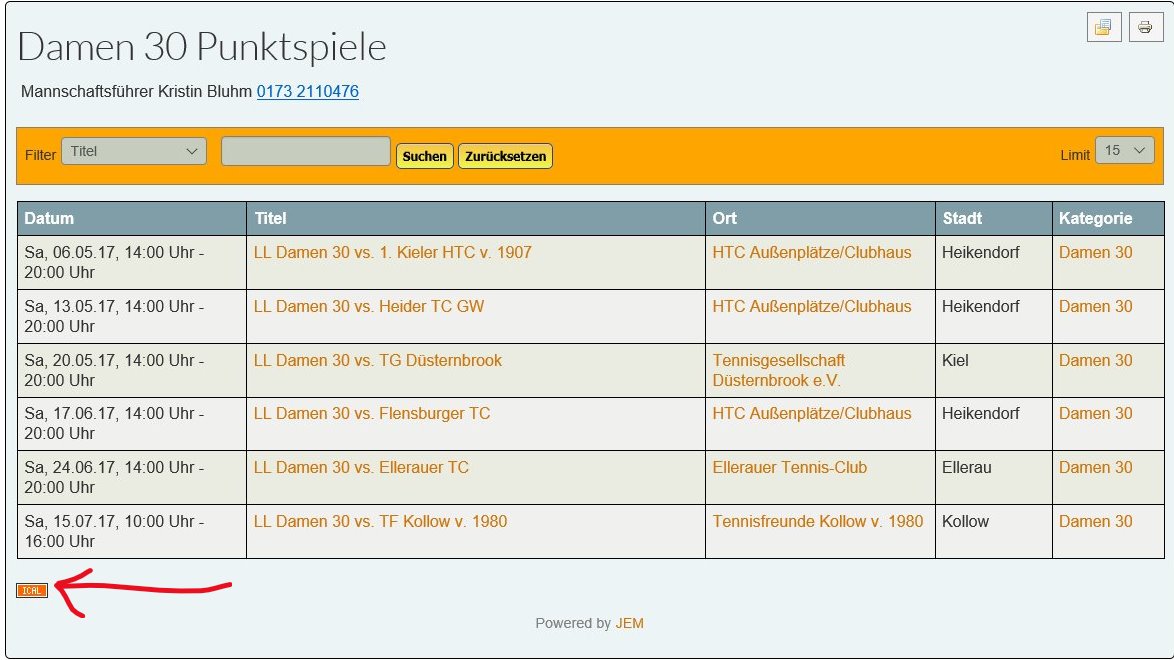Open the Ellerauer Tennis-Club venue link

point(789,468)
